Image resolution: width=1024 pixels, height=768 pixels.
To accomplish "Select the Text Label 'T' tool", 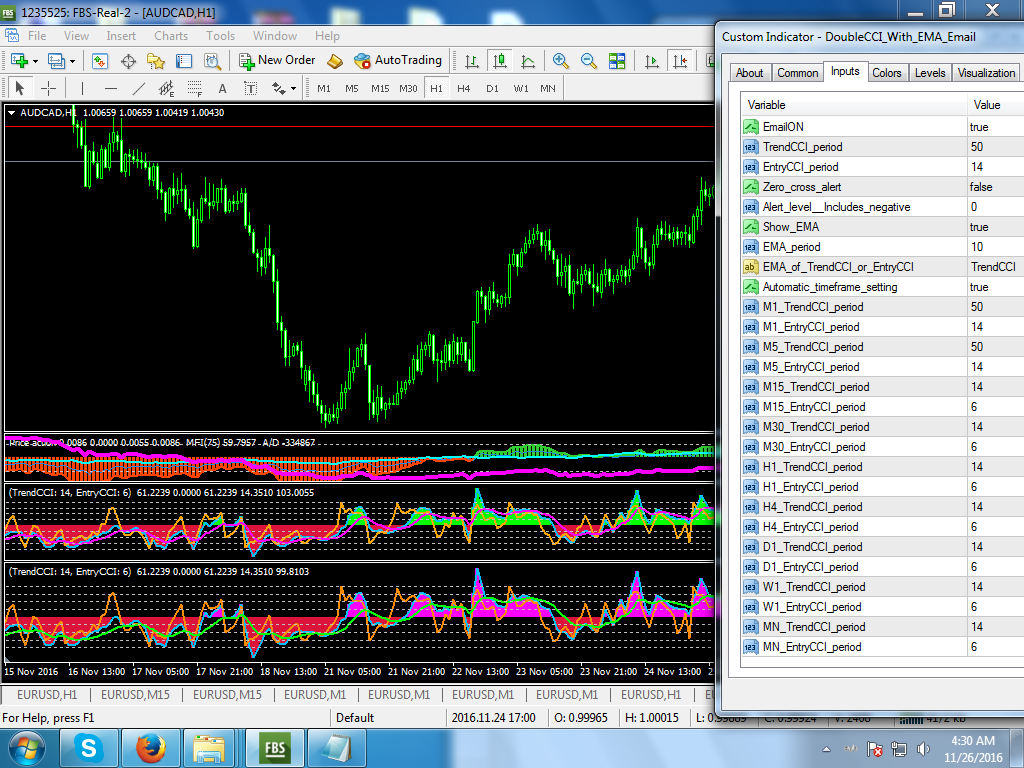I will point(250,88).
